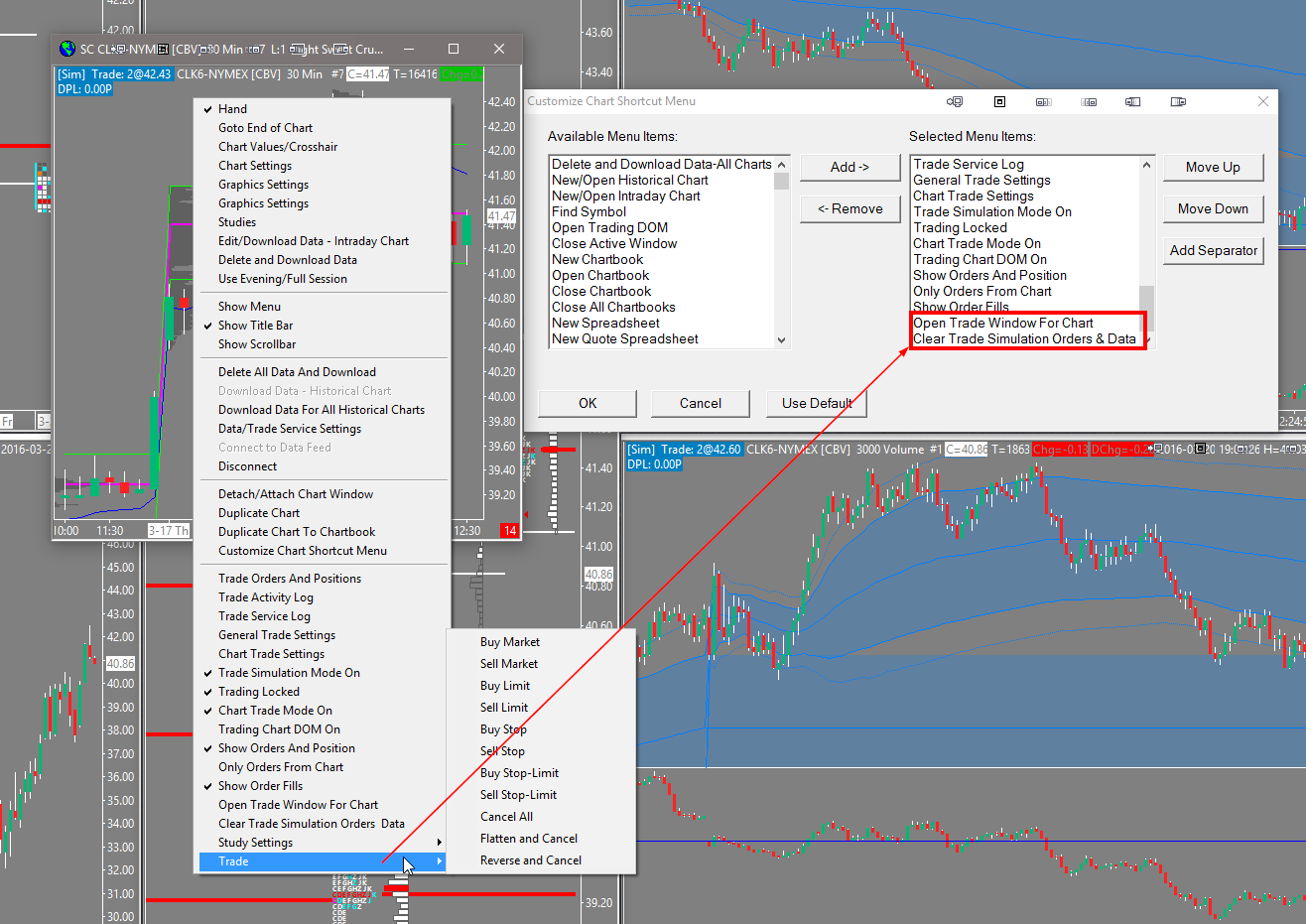Click the square-with-dot icon in Customize dialog title bar
This screenshot has width=1306, height=924.
(x=999, y=101)
